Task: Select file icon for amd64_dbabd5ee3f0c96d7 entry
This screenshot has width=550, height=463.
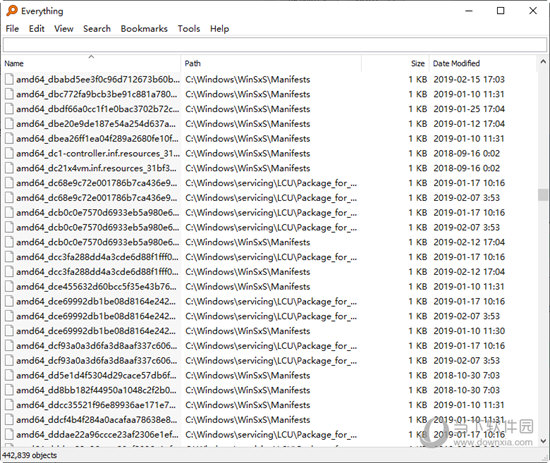Action: coord(9,79)
